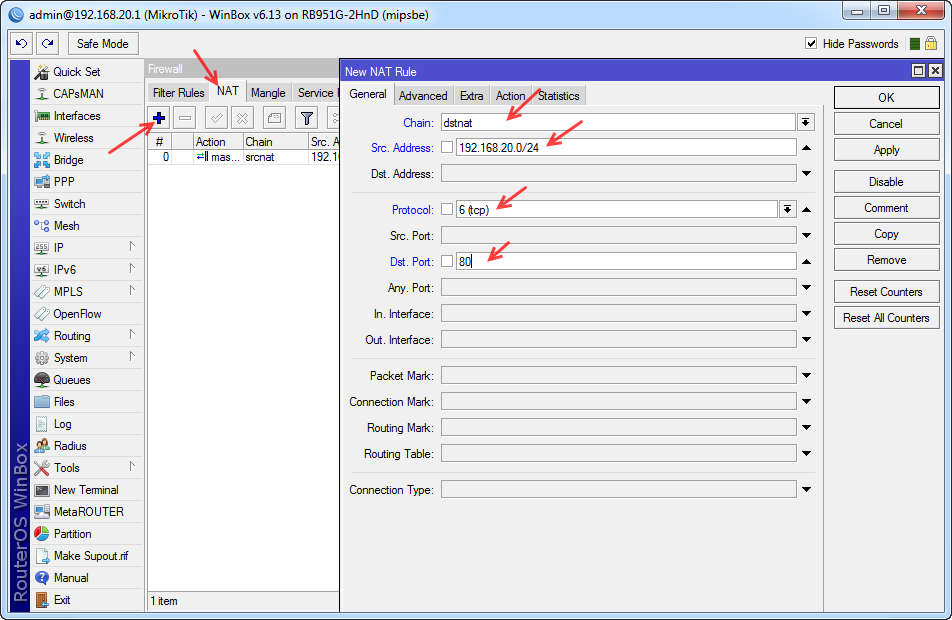Screen dimensions: 952x620
Task: Click the Redo arrow button
Action: [x=48, y=44]
